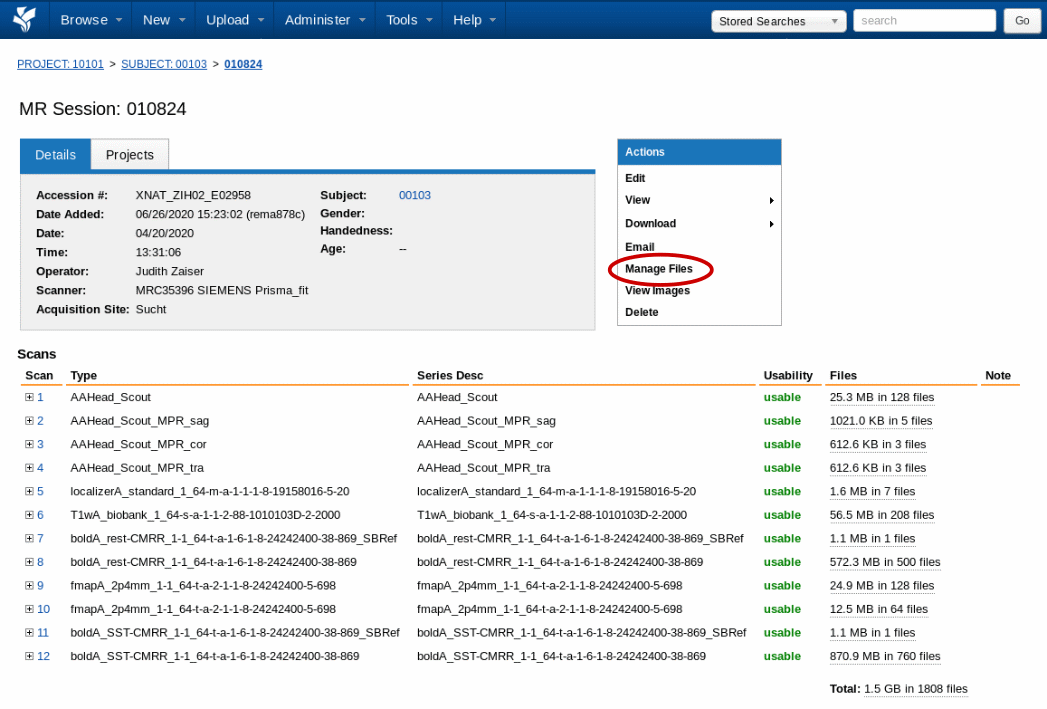Click plus icon beside scan 3

point(29,445)
